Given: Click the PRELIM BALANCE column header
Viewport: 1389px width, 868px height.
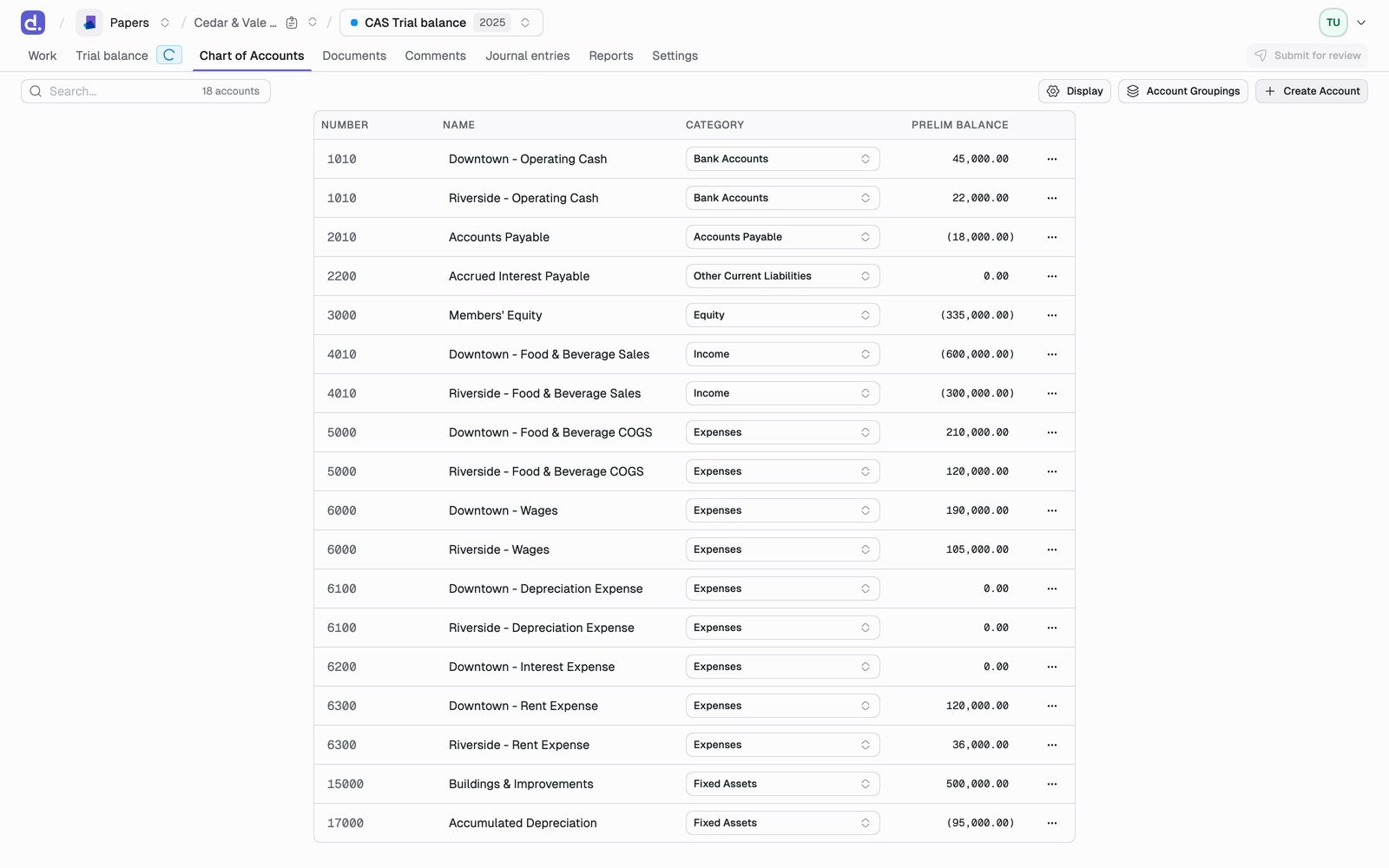Looking at the screenshot, I should 960,125.
